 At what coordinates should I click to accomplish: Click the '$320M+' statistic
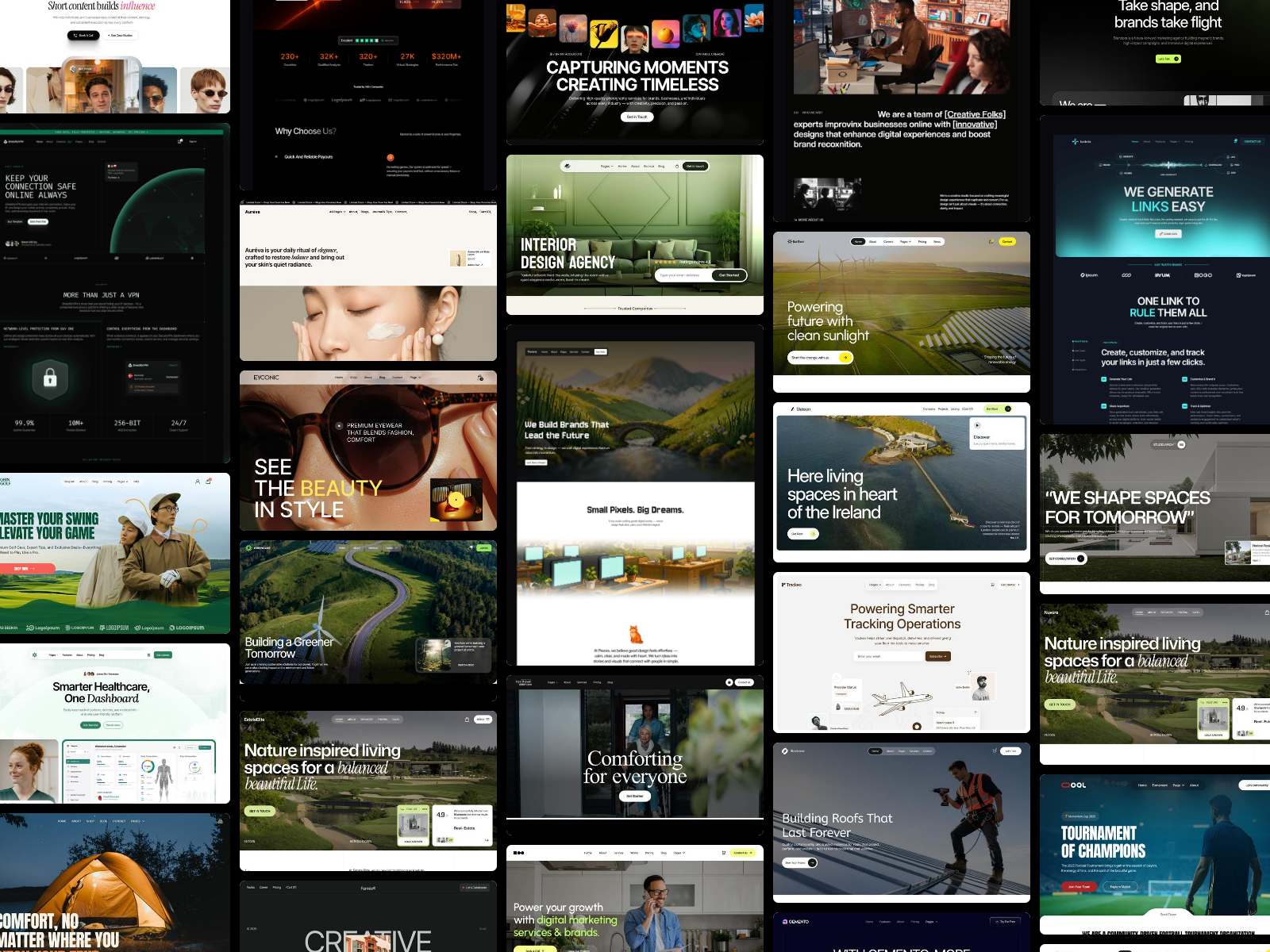coord(446,56)
